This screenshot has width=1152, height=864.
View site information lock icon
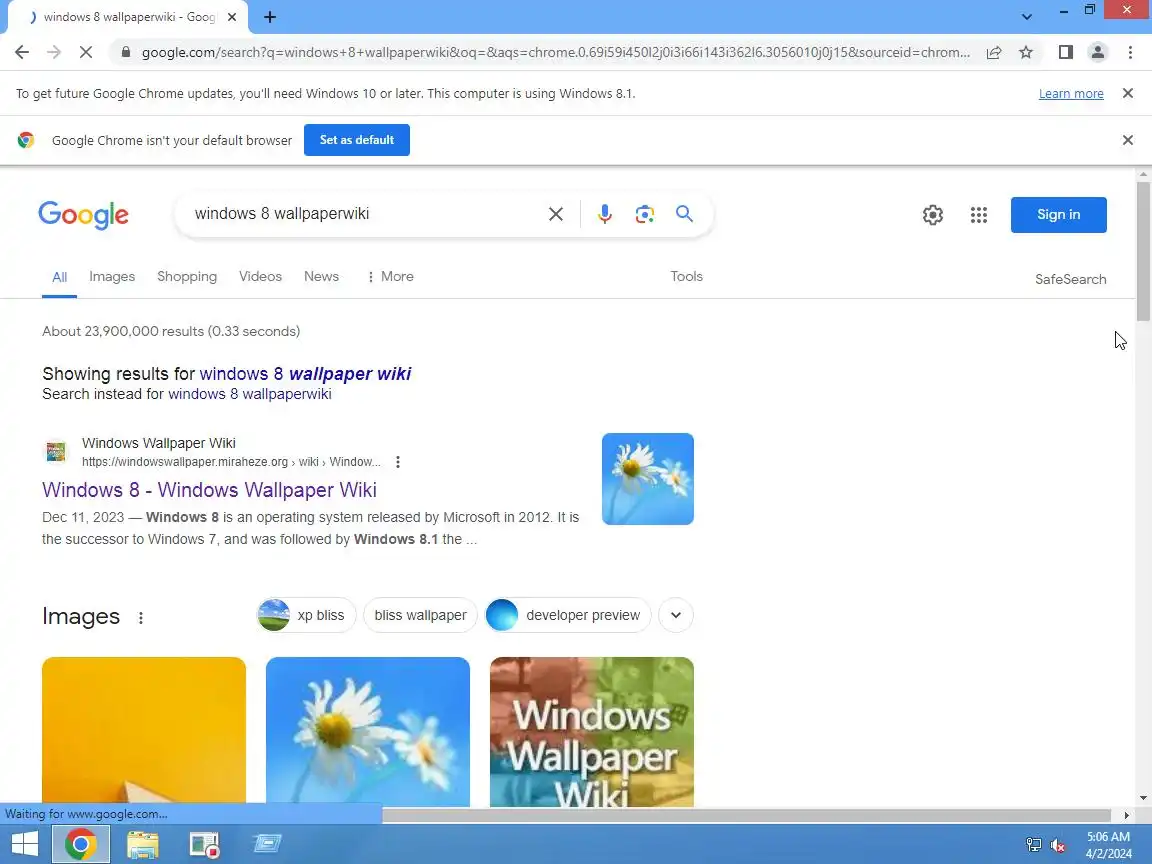pyautogui.click(x=126, y=52)
